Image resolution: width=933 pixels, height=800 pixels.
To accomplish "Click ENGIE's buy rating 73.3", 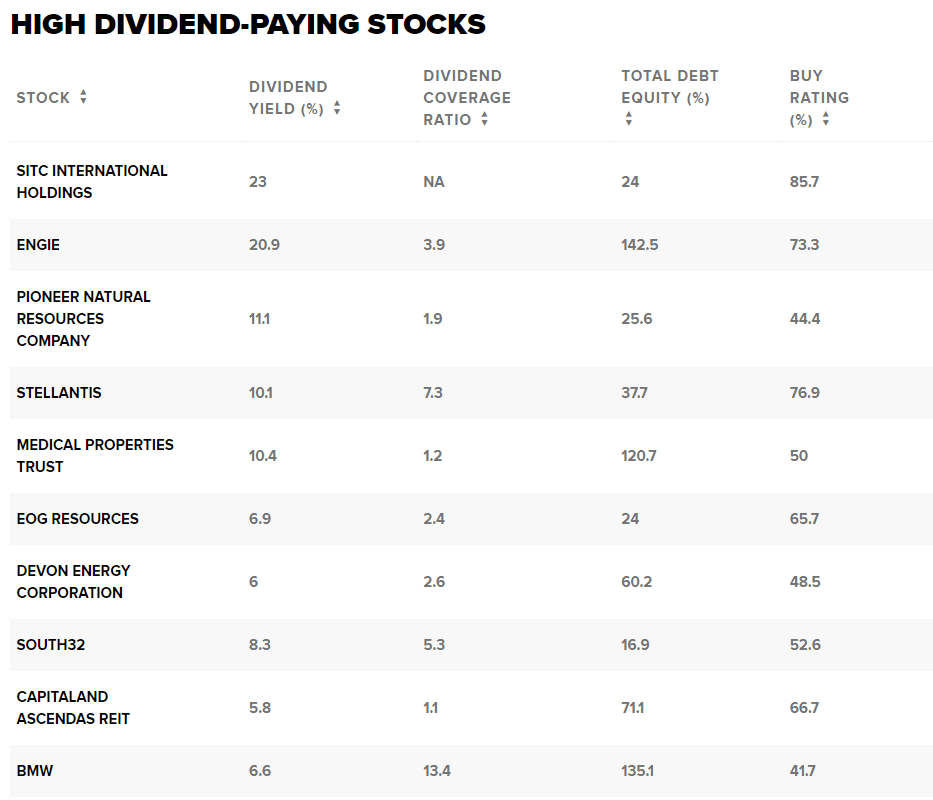I will [804, 245].
